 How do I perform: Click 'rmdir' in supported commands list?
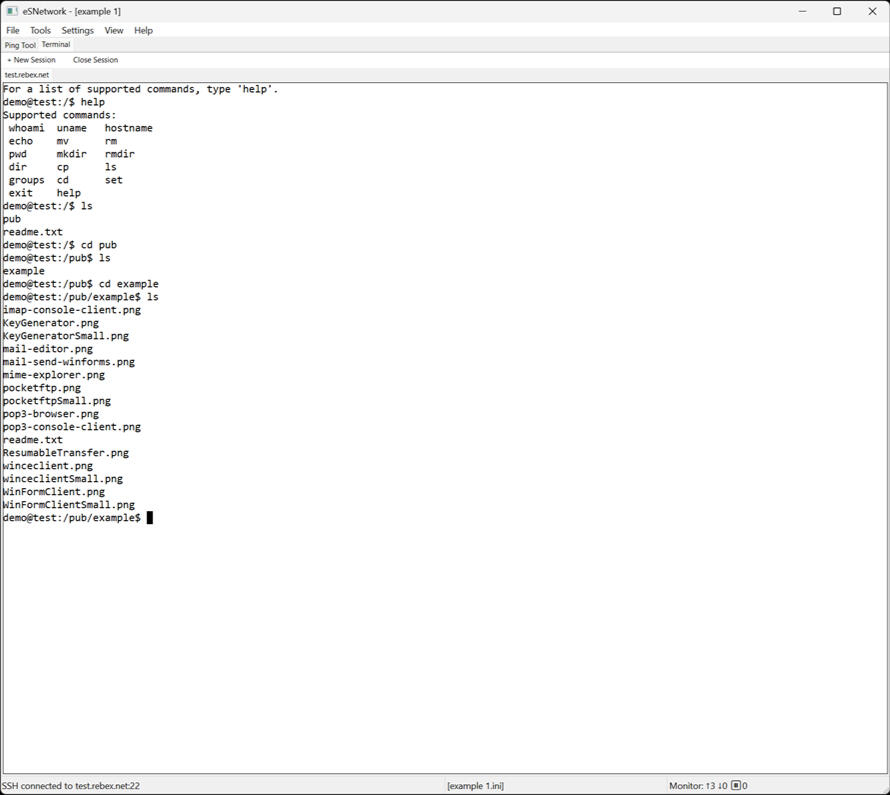pyautogui.click(x=120, y=154)
